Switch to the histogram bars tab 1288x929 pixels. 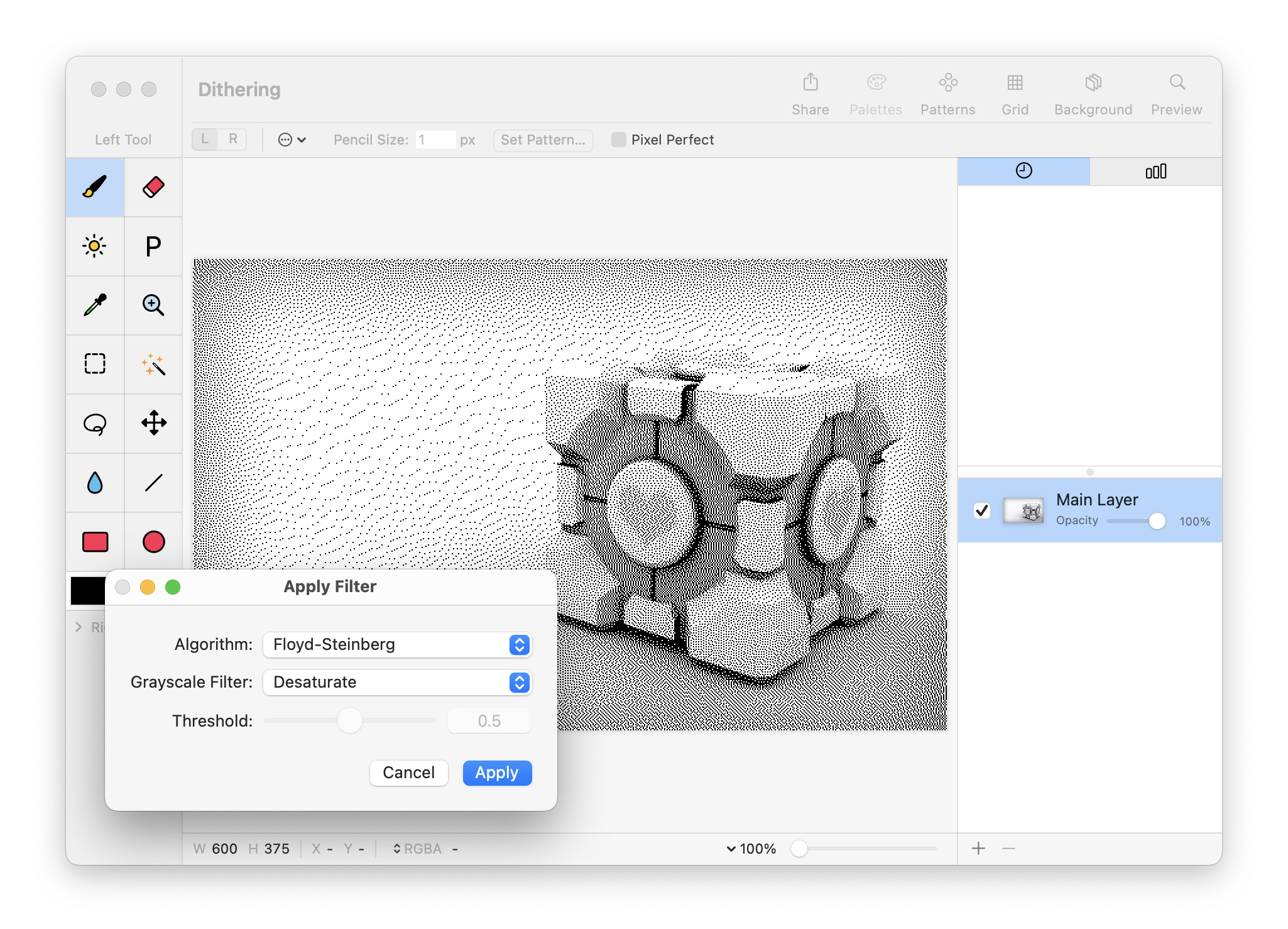[x=1155, y=171]
